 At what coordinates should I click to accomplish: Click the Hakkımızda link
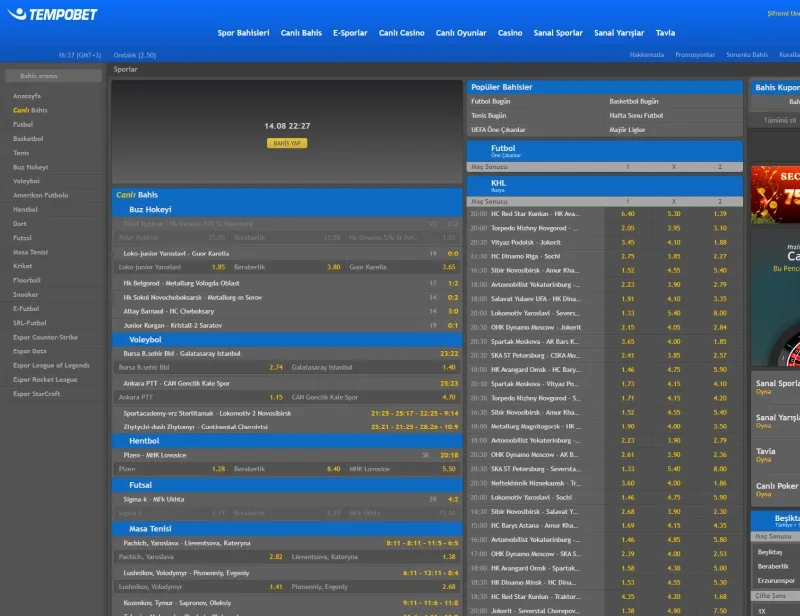646,55
